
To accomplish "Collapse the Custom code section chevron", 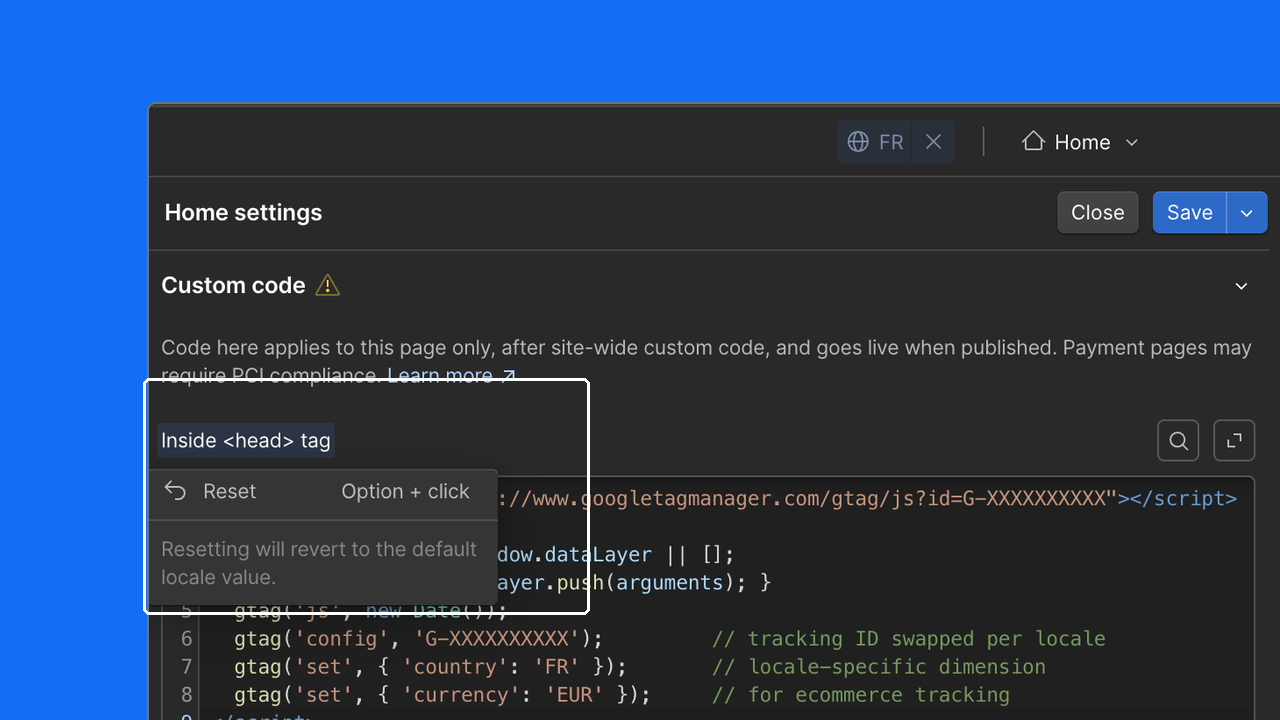I will point(1241,286).
